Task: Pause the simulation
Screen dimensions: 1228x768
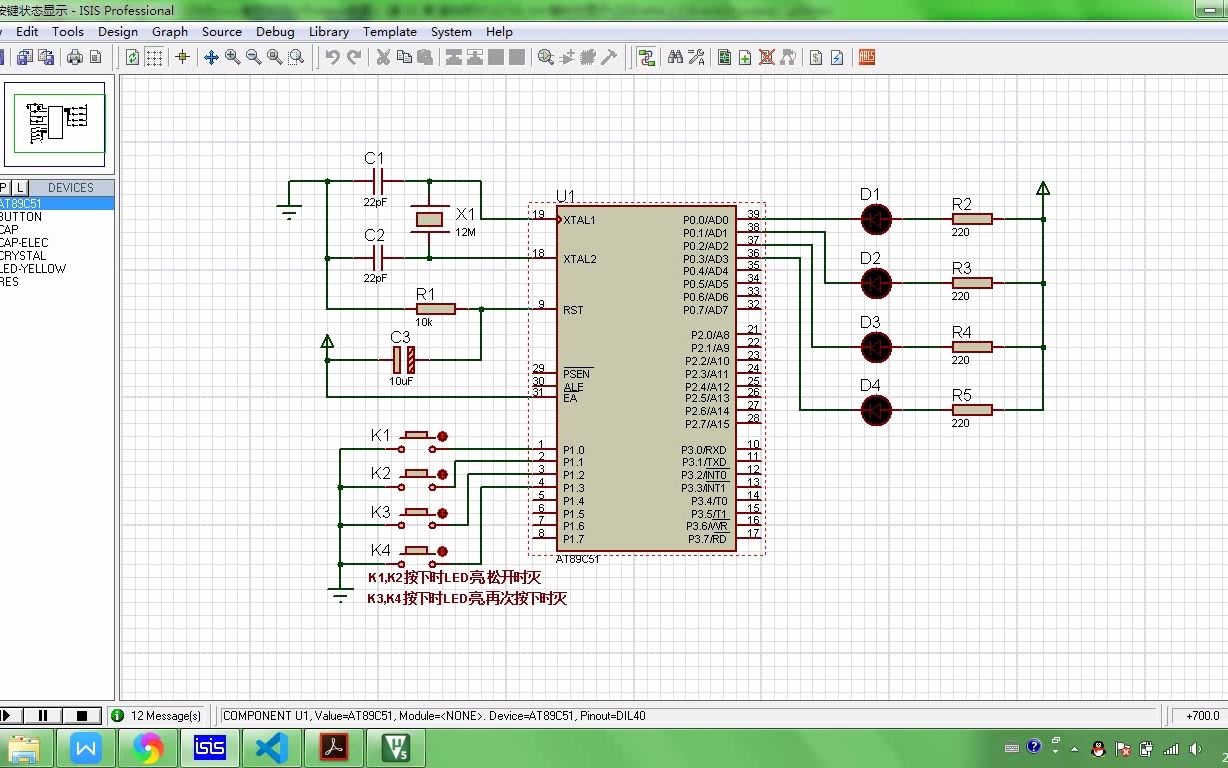Action: (43, 715)
